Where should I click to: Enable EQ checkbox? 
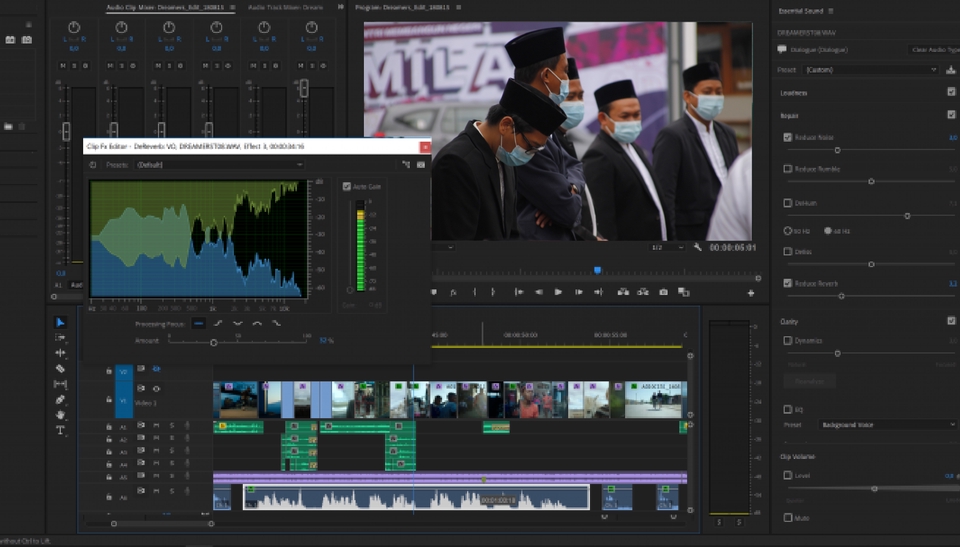(788, 409)
